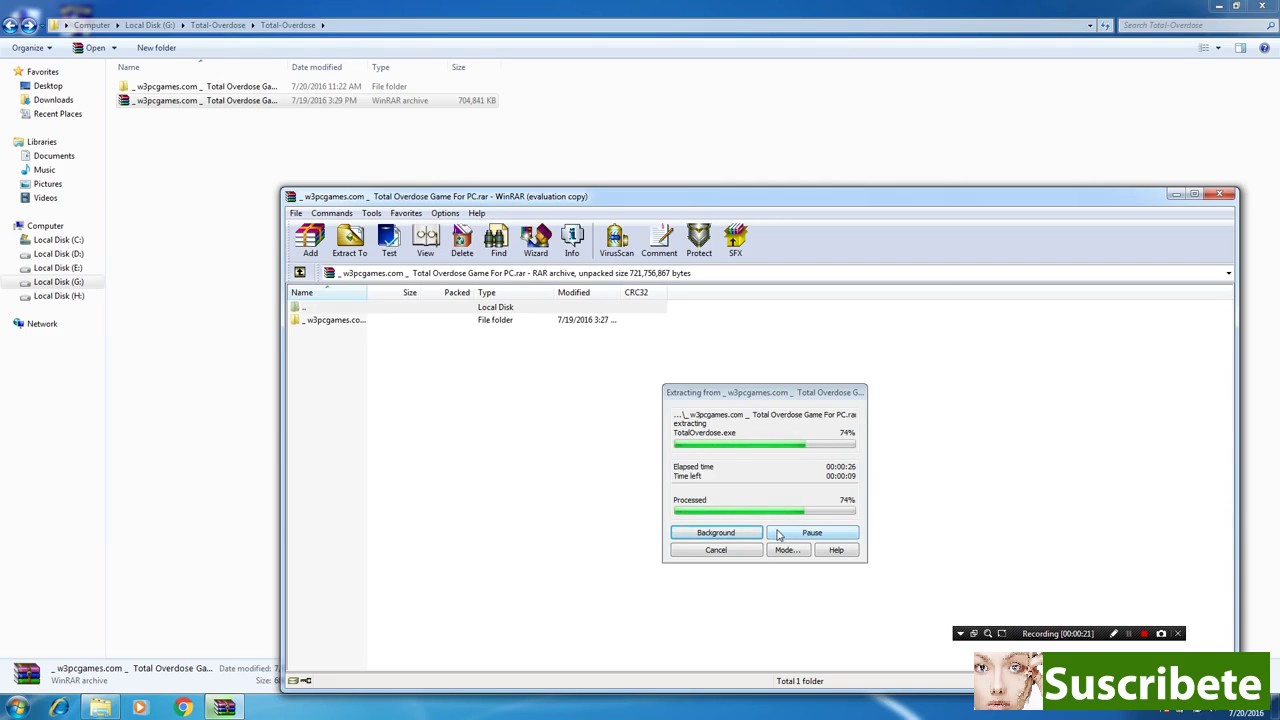Open Google Chrome from the taskbar
The height and width of the screenshot is (720, 1280).
click(182, 706)
